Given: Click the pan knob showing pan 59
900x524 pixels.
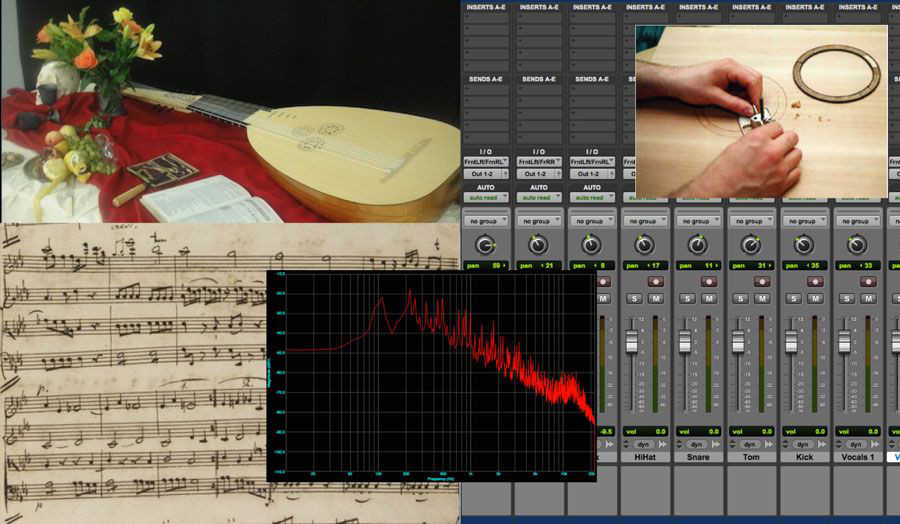Looking at the screenshot, I should point(485,244).
